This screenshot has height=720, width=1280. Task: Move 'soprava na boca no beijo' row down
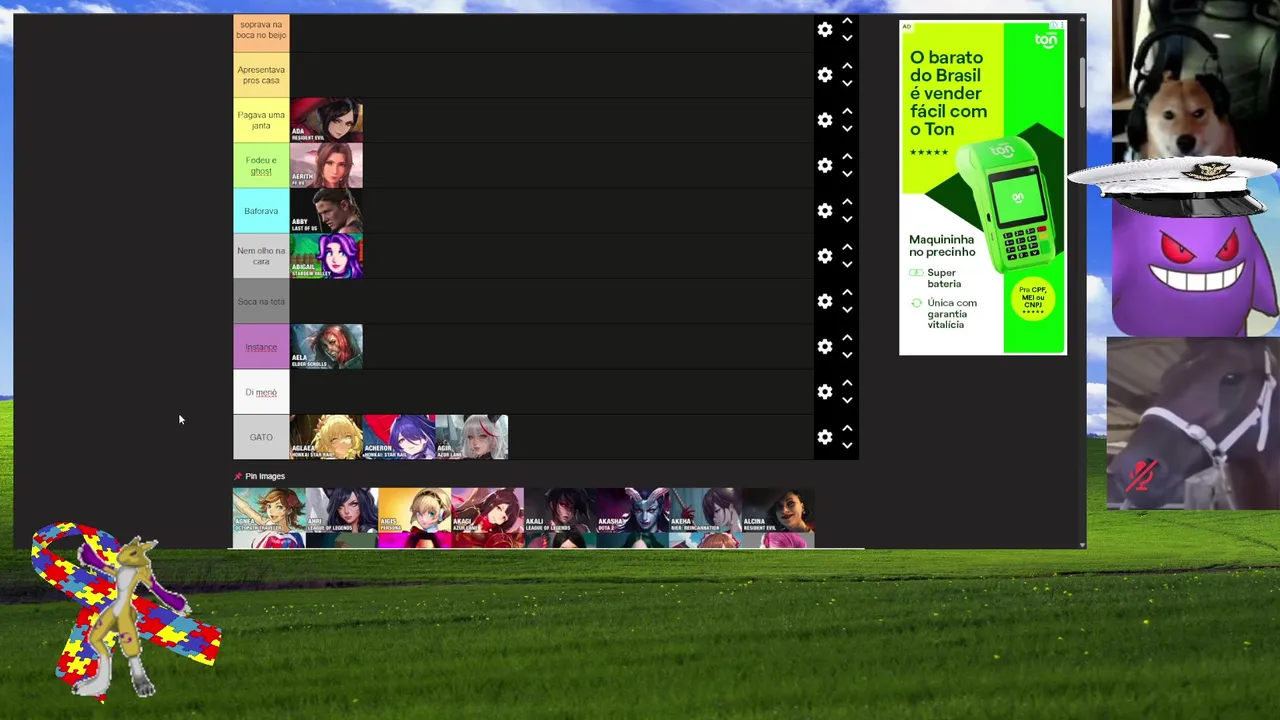(x=847, y=39)
